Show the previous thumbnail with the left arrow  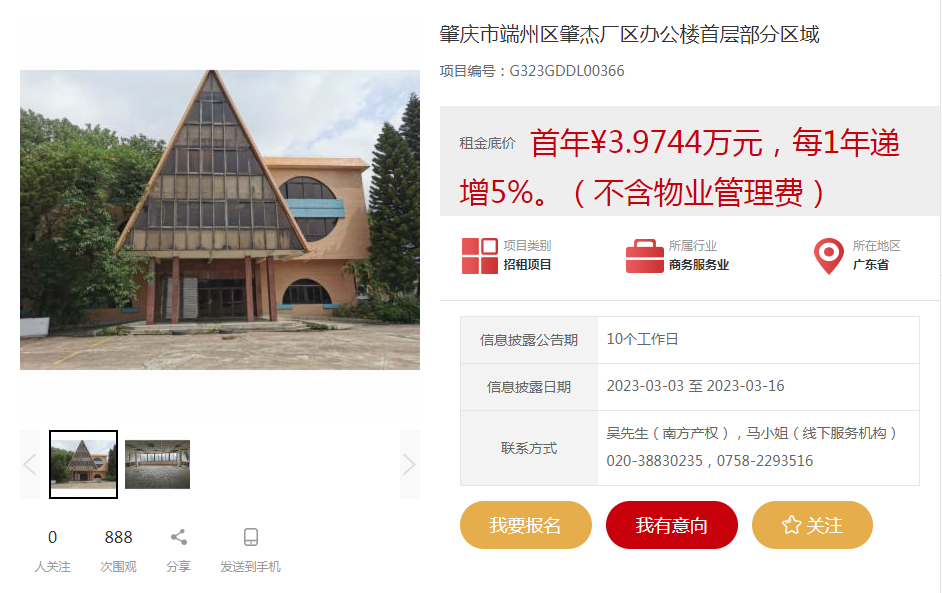point(30,464)
